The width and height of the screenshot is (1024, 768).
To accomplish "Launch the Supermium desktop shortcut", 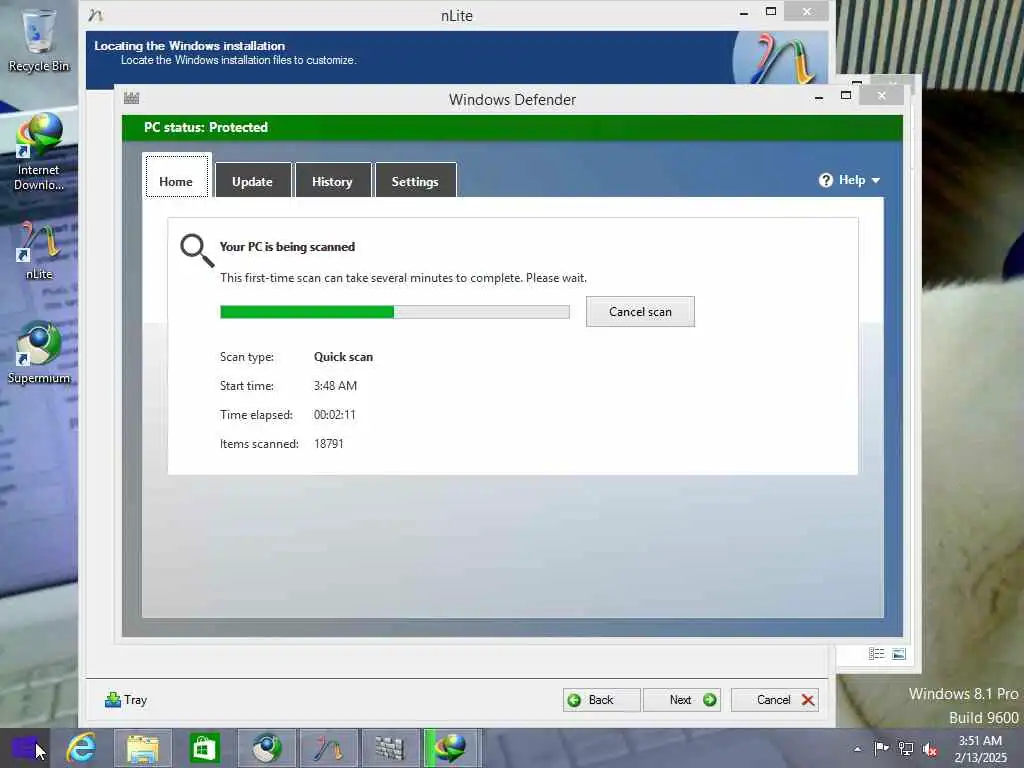I will [39, 353].
